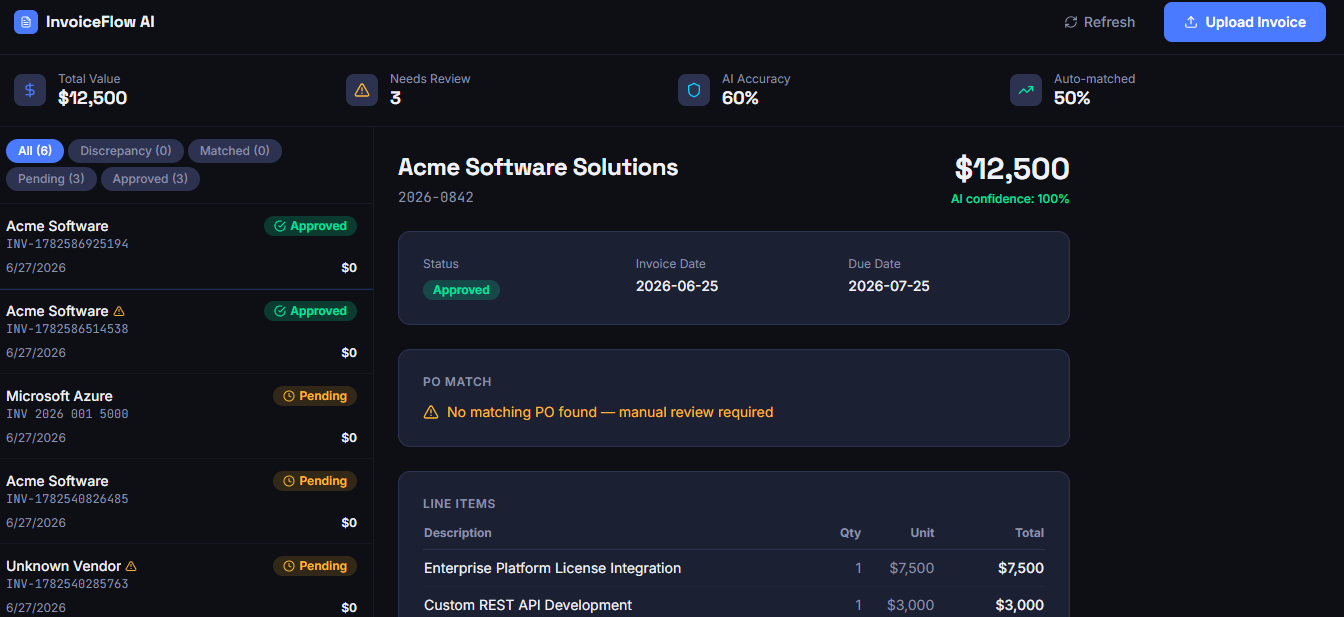Select the All (6) filter
Image resolution: width=1344 pixels, height=617 pixels.
pos(35,151)
